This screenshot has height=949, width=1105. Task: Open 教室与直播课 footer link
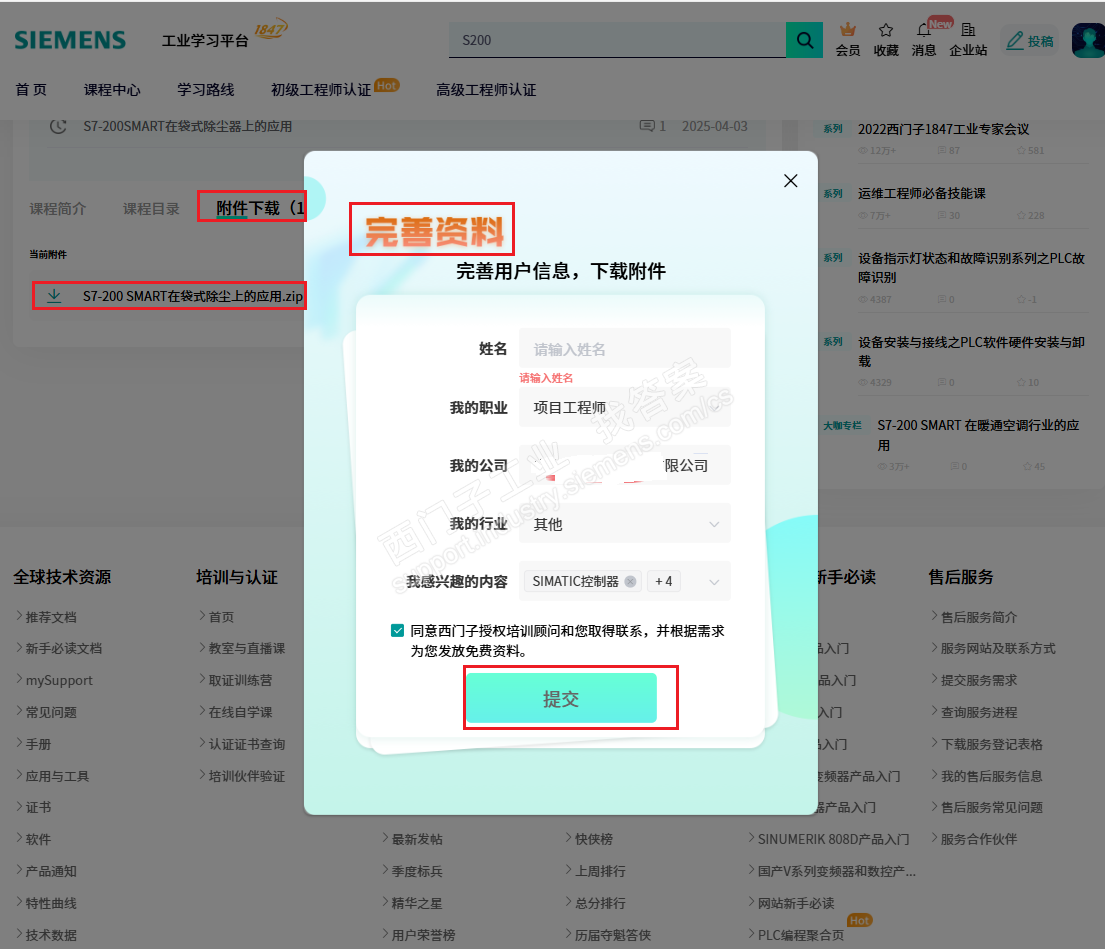pyautogui.click(x=247, y=648)
